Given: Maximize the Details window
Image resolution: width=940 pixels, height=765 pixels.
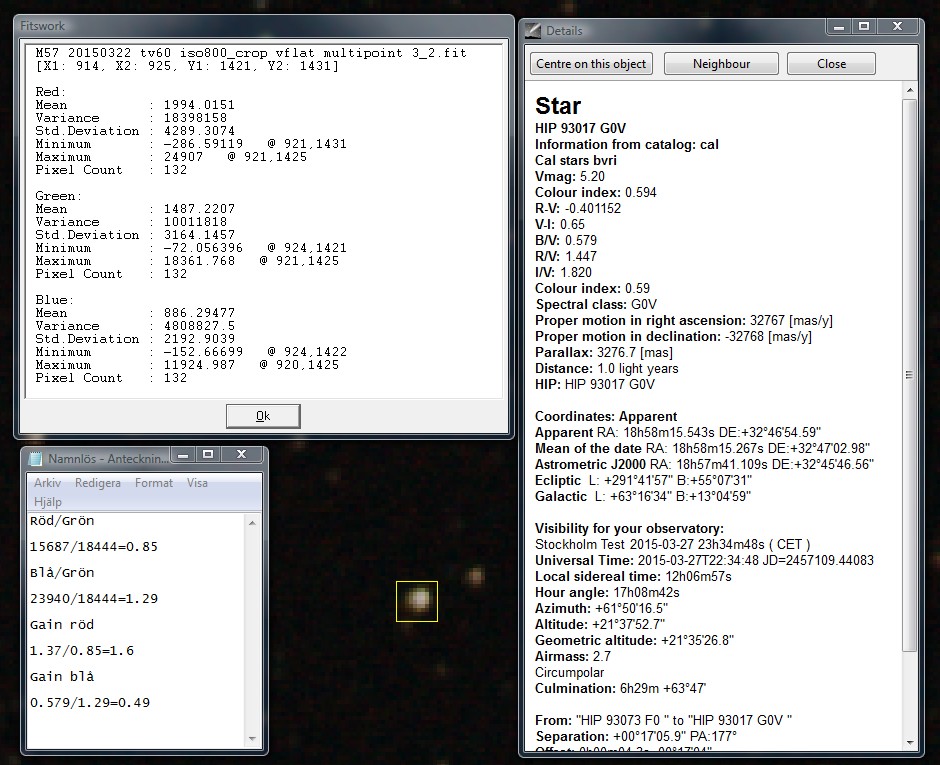Looking at the screenshot, I should [864, 26].
